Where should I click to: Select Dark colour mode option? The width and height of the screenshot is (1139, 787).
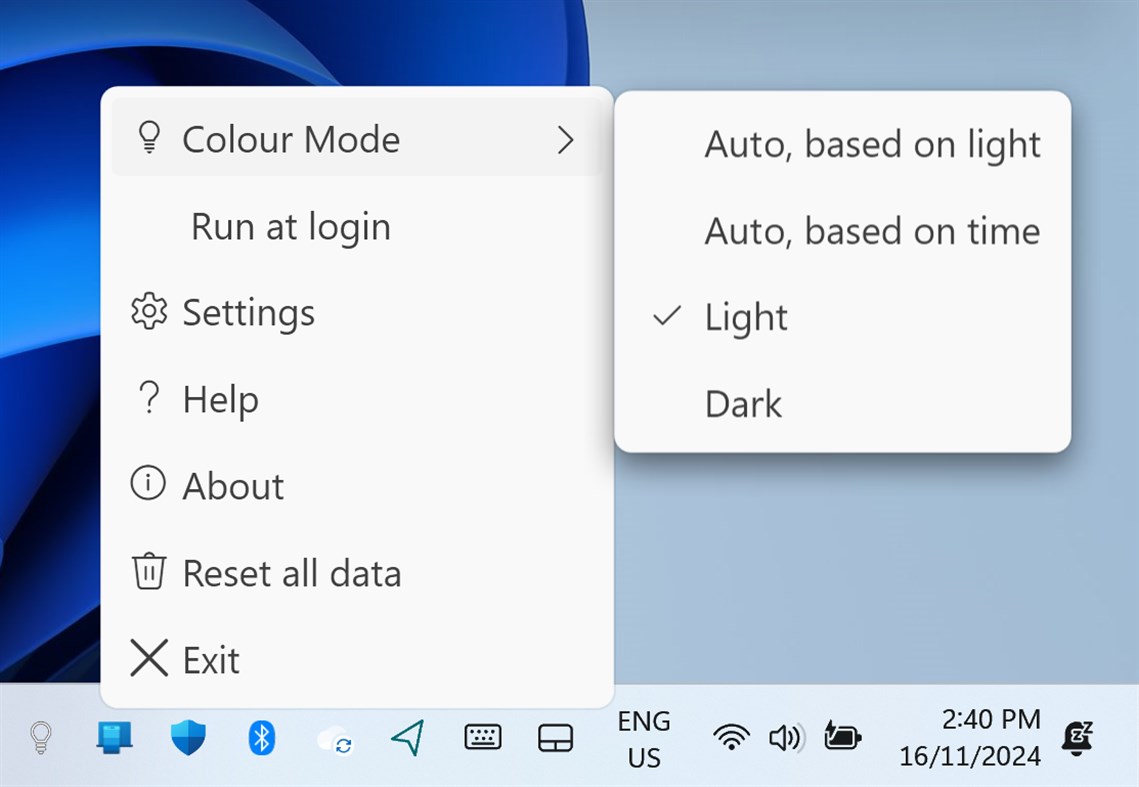[x=743, y=405]
